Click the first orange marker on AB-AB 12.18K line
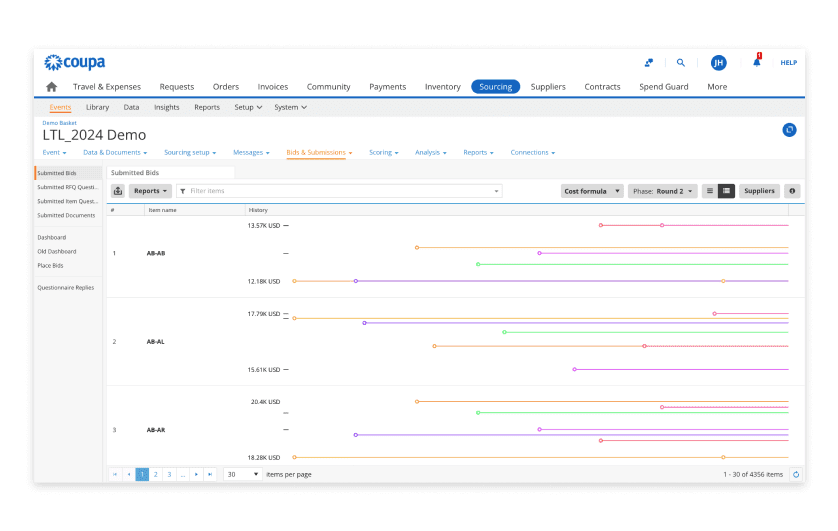Image resolution: width=838 pixels, height=531 pixels. pos(294,281)
